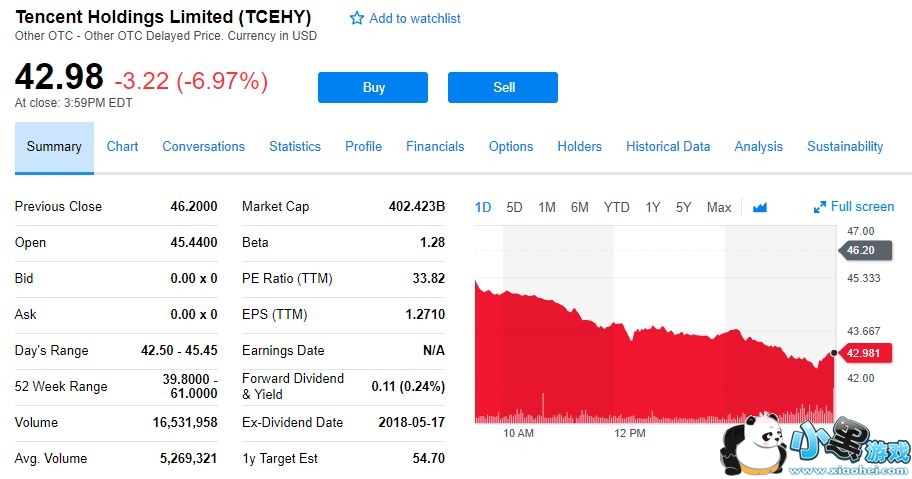Go to the Statistics tab
Image resolution: width=912 pixels, height=479 pixels.
pyautogui.click(x=295, y=146)
